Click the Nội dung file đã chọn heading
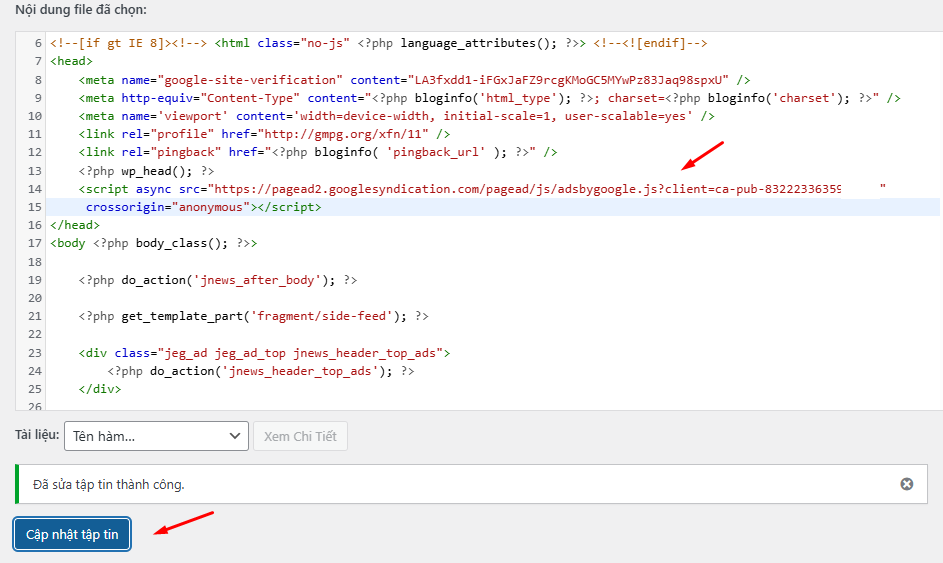943x563 pixels. (81, 10)
